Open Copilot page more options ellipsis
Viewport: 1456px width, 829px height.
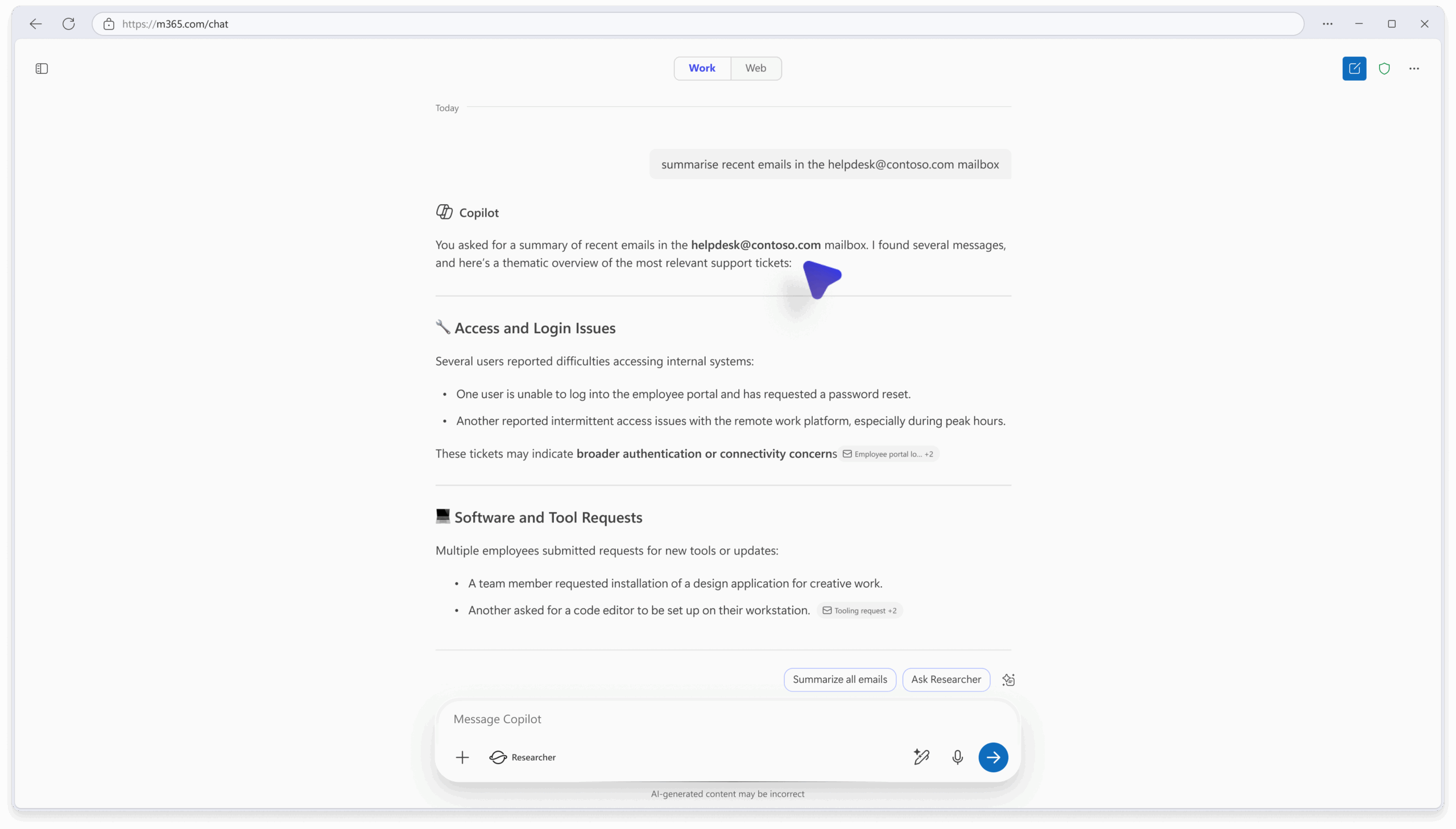[1414, 68]
